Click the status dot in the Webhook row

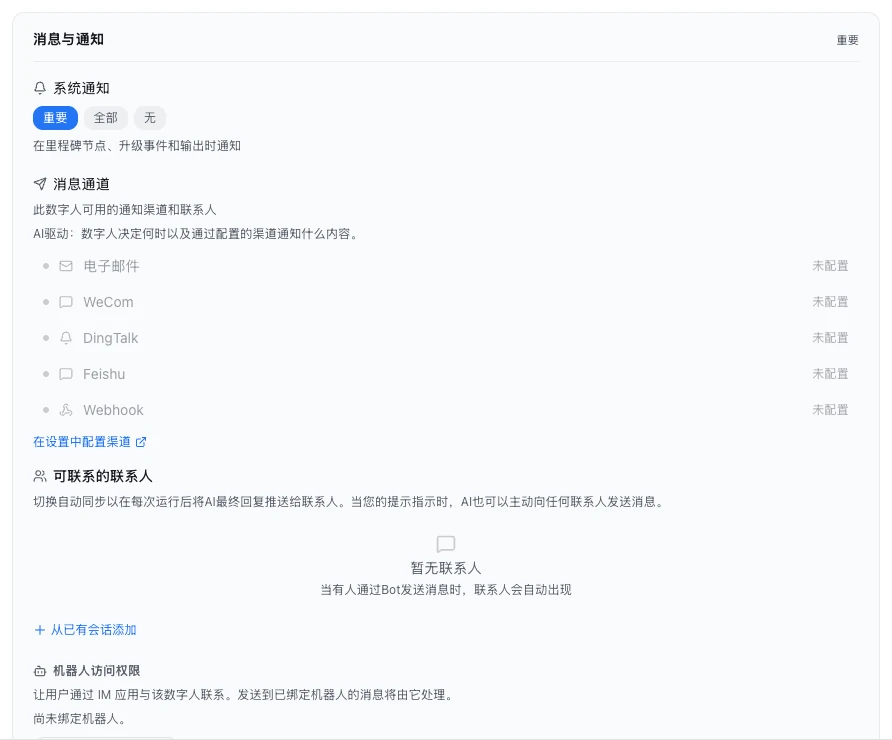(46, 410)
